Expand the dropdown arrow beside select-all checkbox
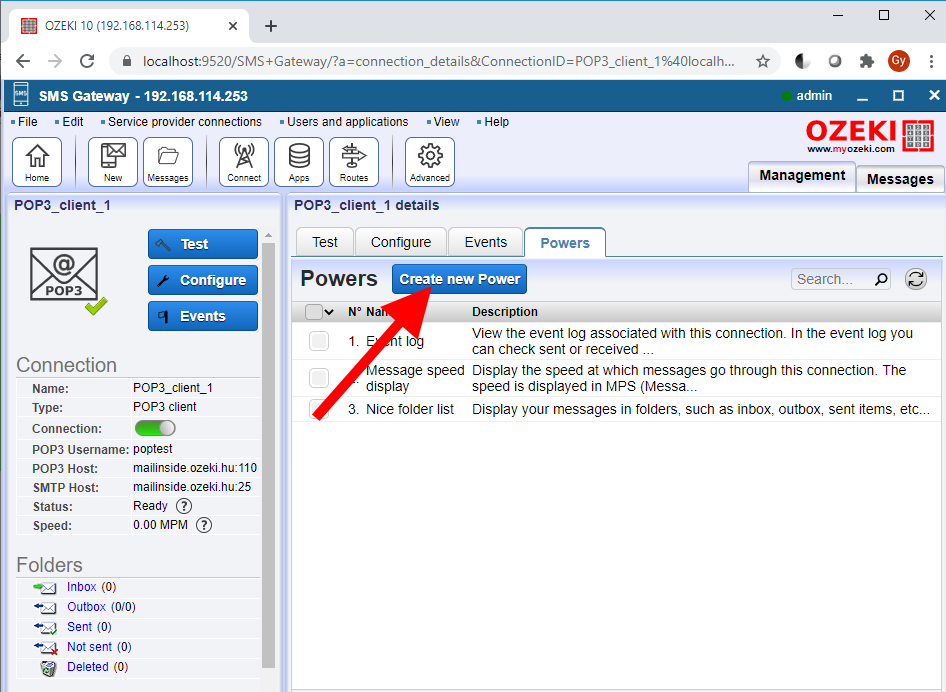Image resolution: width=946 pixels, height=692 pixels. pos(329,312)
